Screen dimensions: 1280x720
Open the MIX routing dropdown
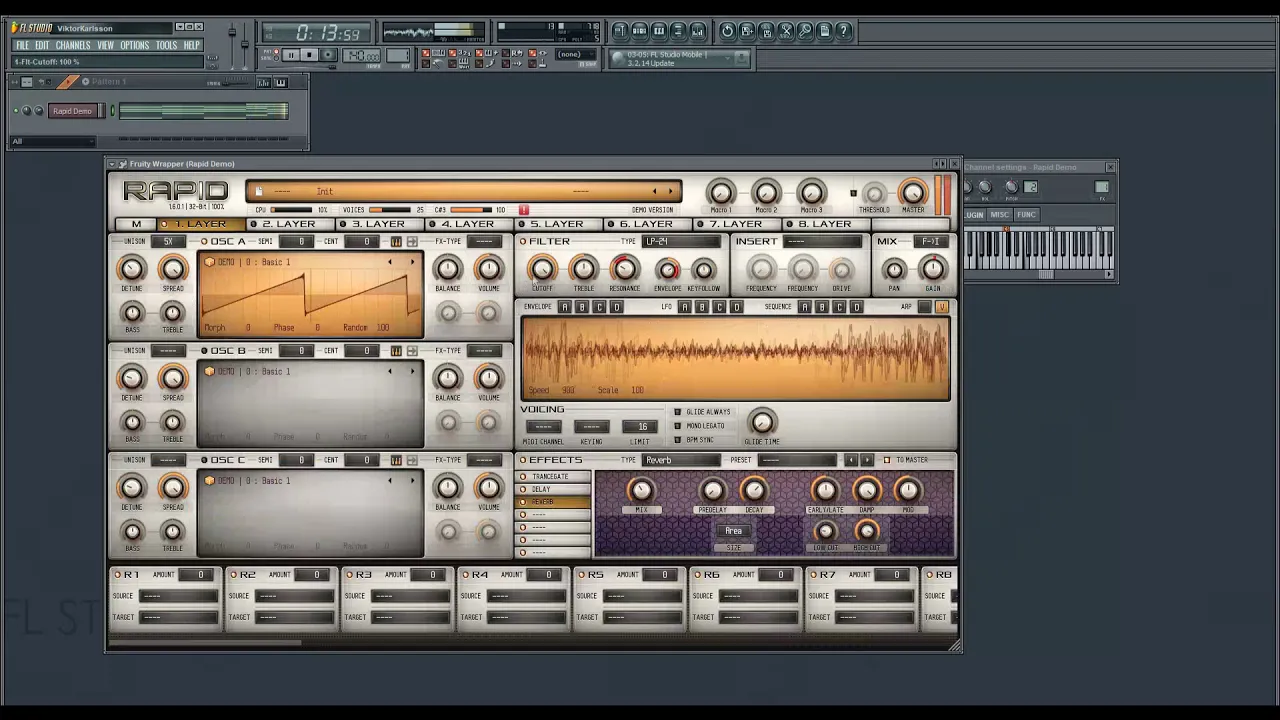931,242
